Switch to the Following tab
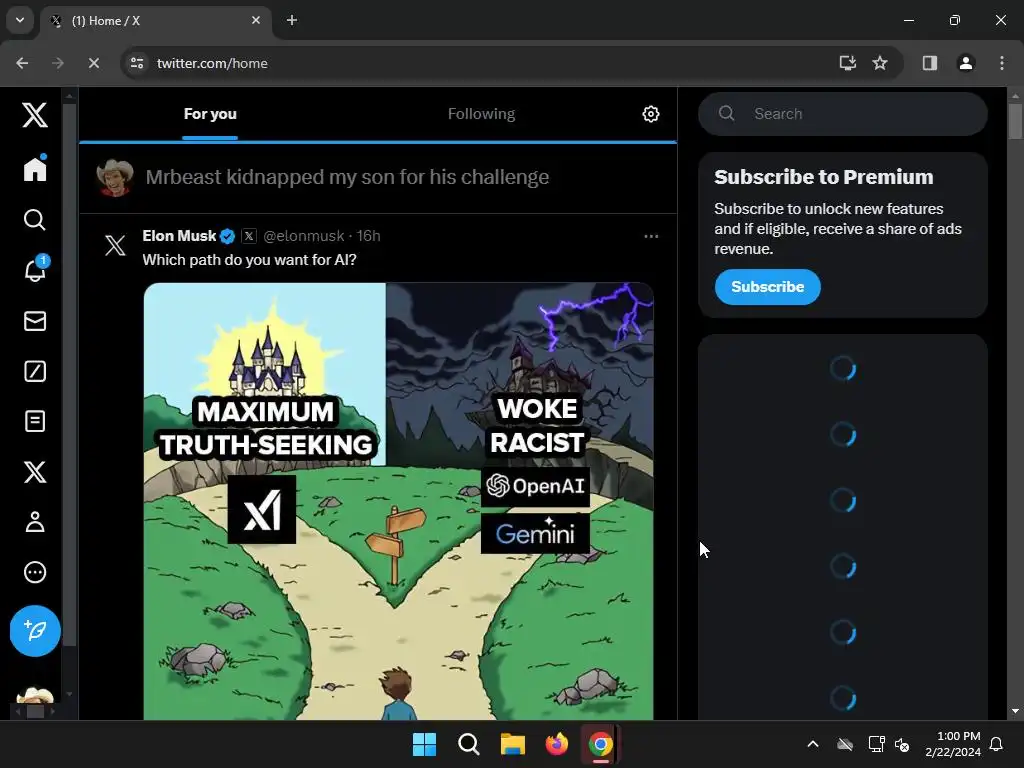 pos(481,114)
